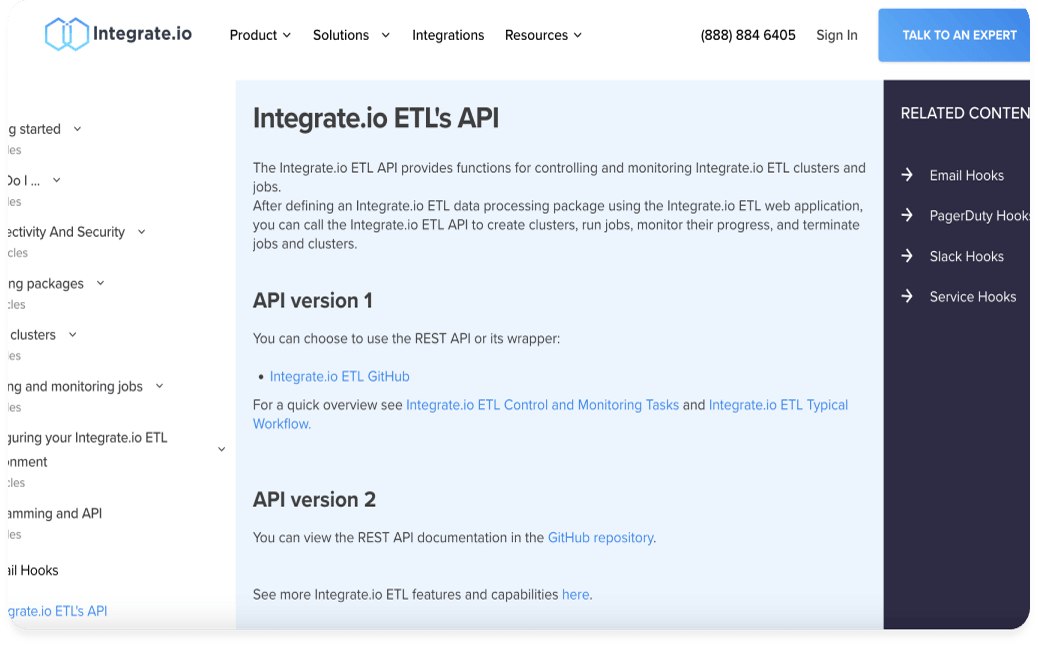Expand the Running and monitoring jobs section
The height and width of the screenshot is (658, 1038).
pos(159,386)
